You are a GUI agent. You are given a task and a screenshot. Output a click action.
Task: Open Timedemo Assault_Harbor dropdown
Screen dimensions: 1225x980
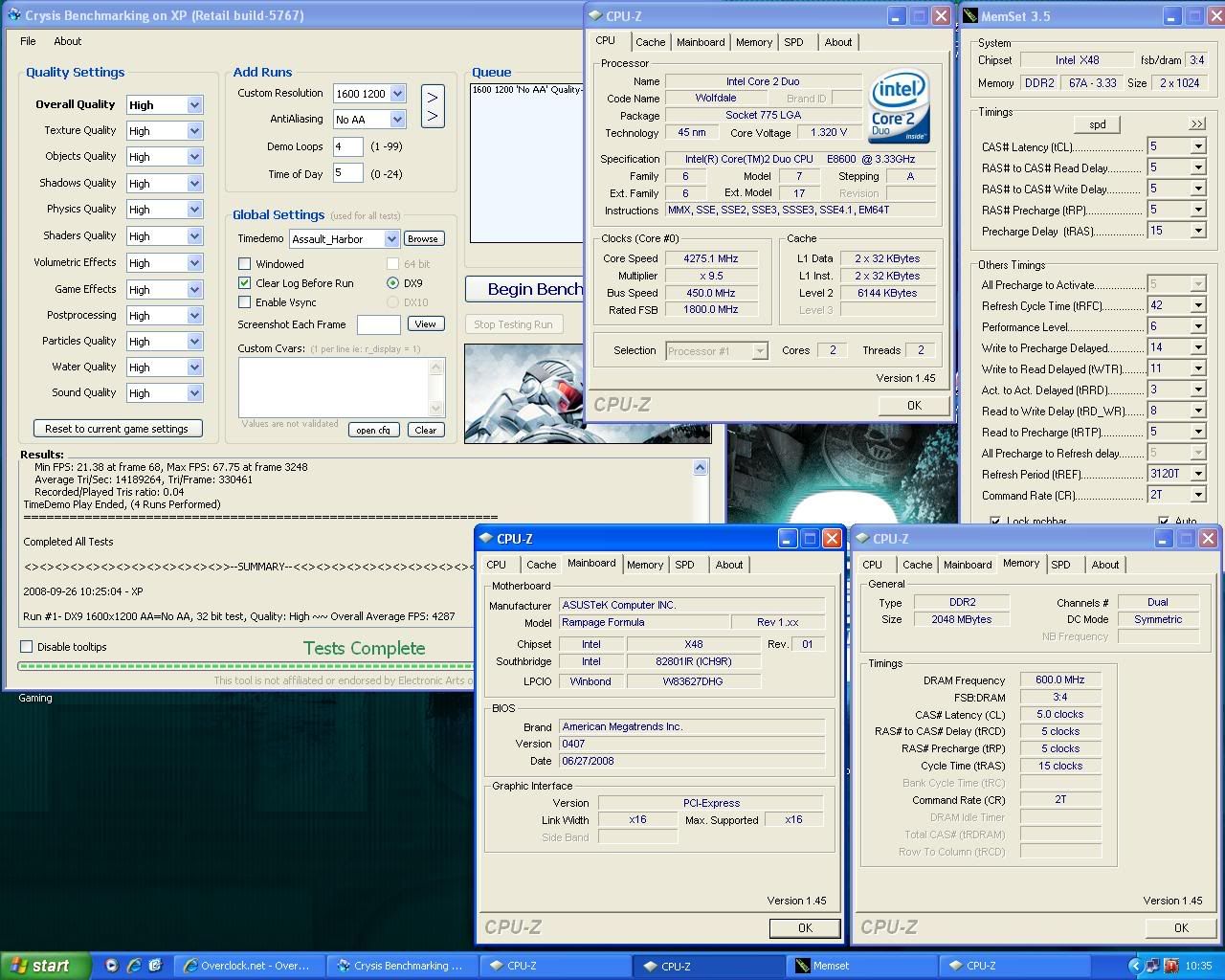pos(391,239)
